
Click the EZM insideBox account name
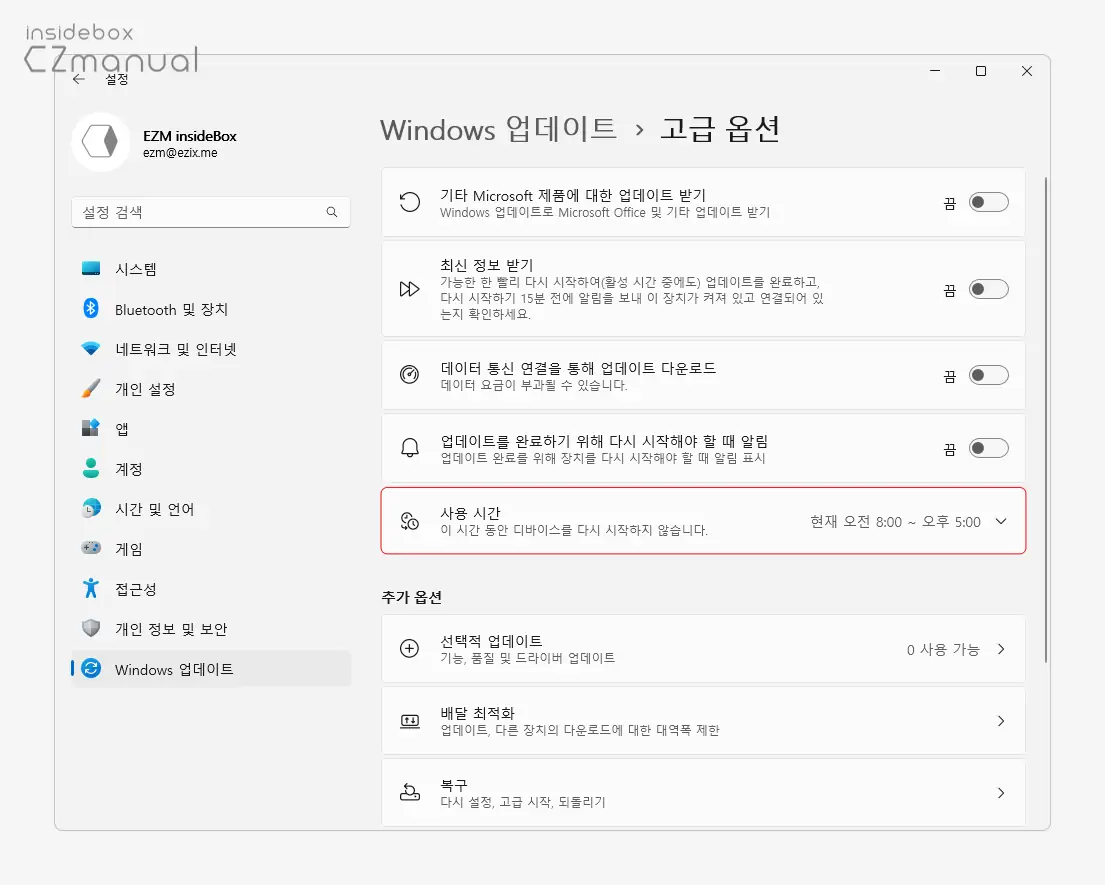click(x=190, y=136)
